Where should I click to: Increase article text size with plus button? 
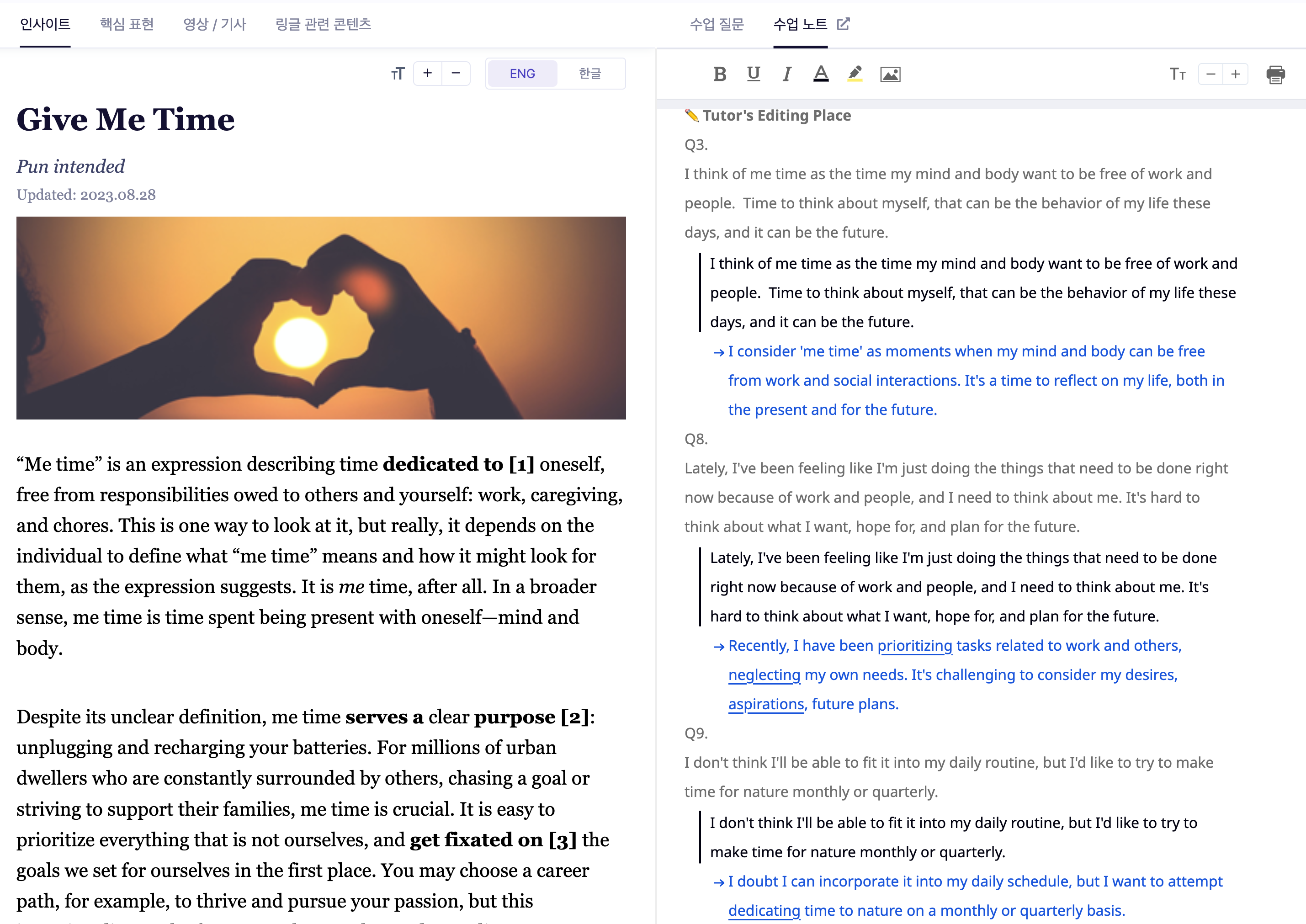428,74
